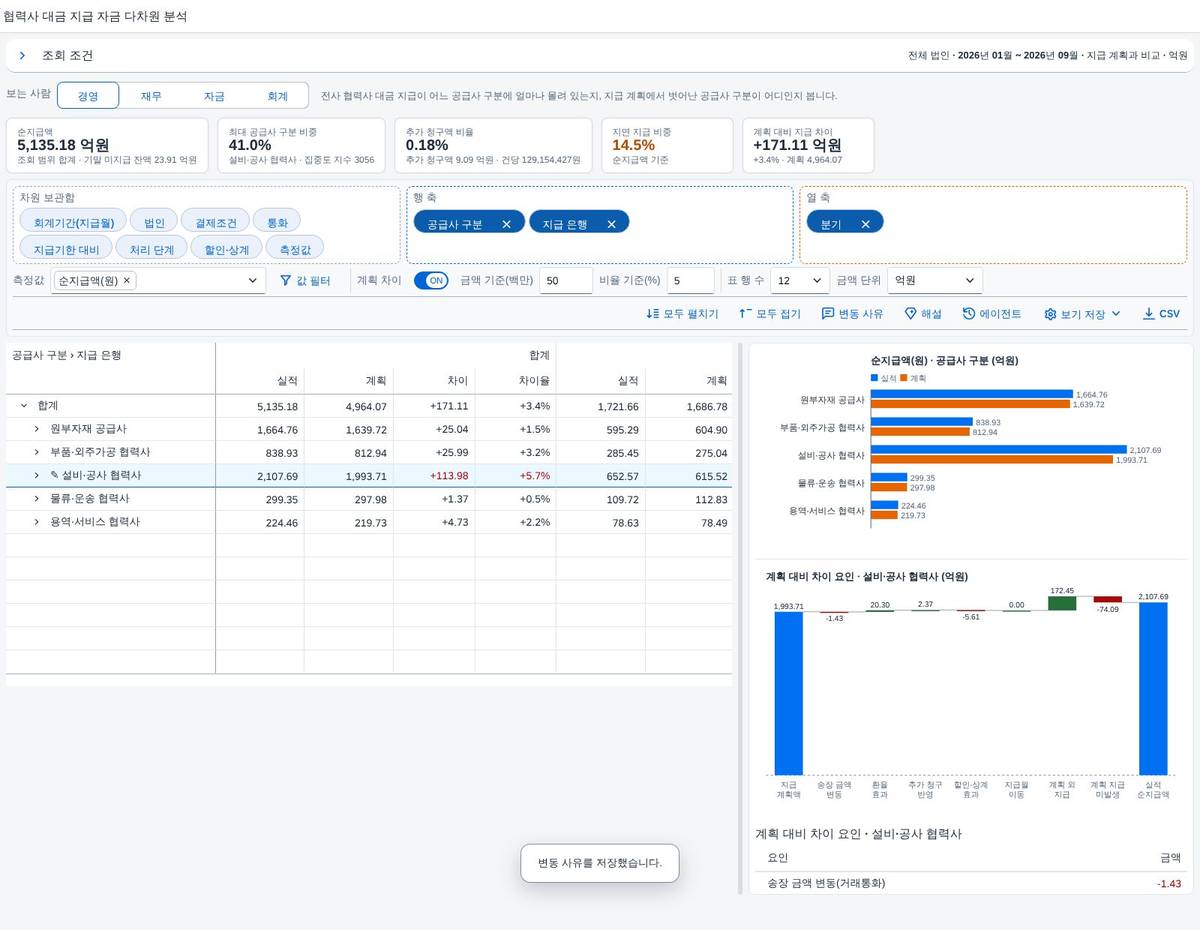Viewport: 1200px width, 930px height.
Task: Click the 해설 commentary icon
Action: (910, 314)
